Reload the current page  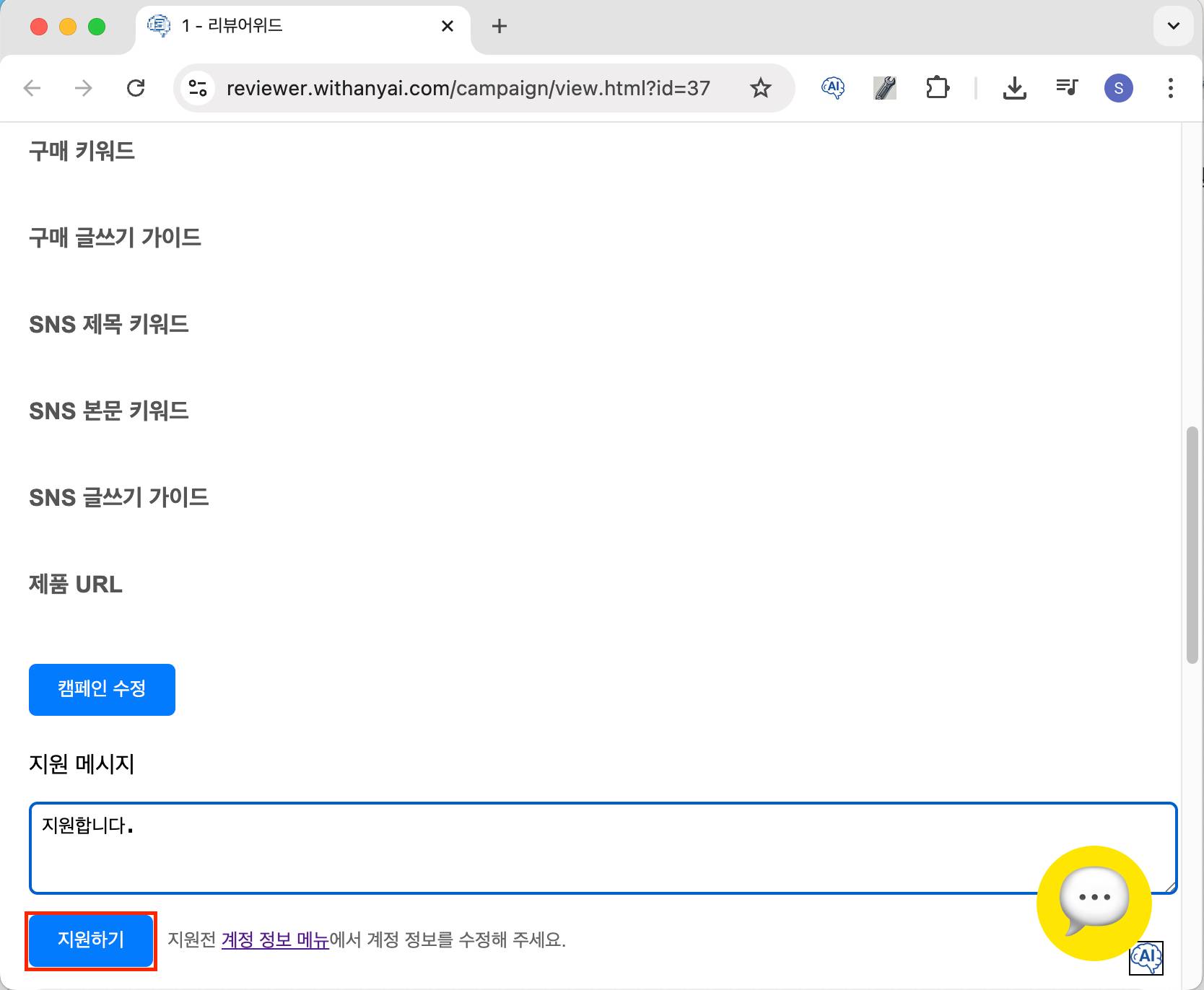136,88
